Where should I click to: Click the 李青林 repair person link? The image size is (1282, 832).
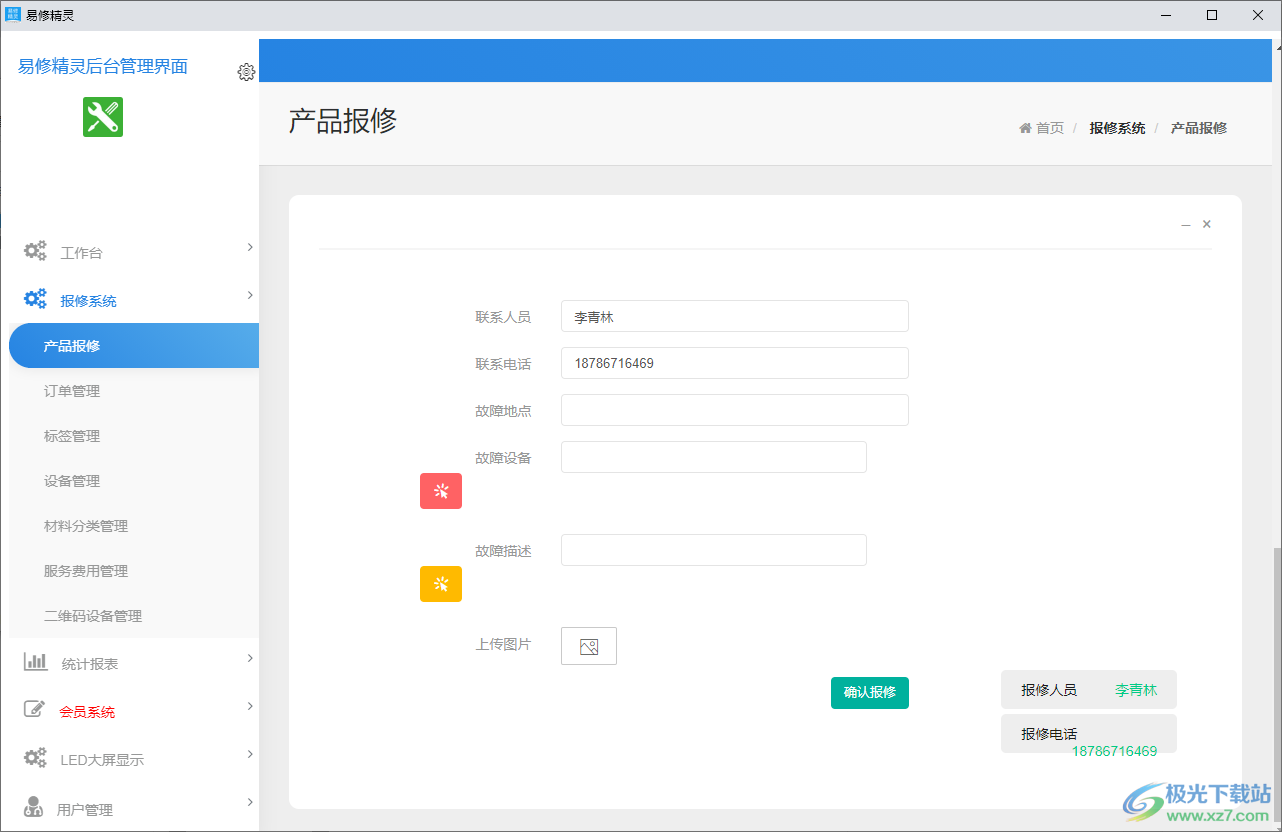tap(1135, 689)
